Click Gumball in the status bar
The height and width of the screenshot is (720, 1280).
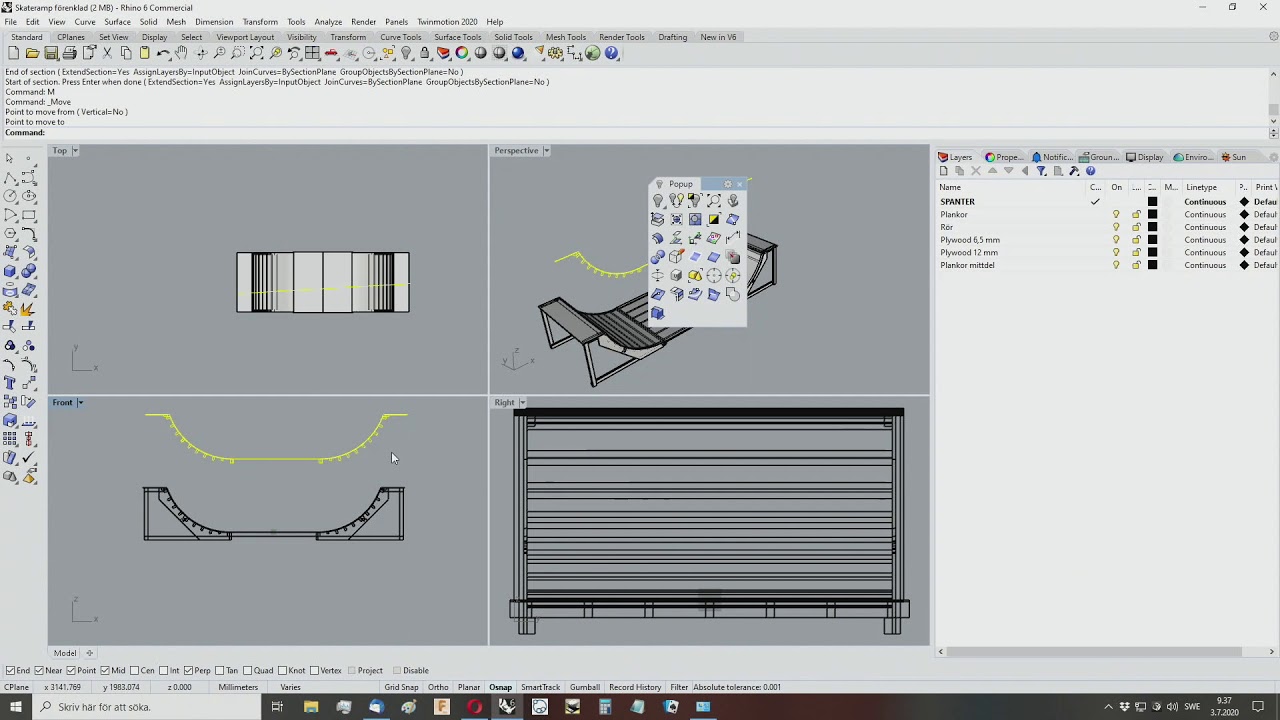point(585,687)
